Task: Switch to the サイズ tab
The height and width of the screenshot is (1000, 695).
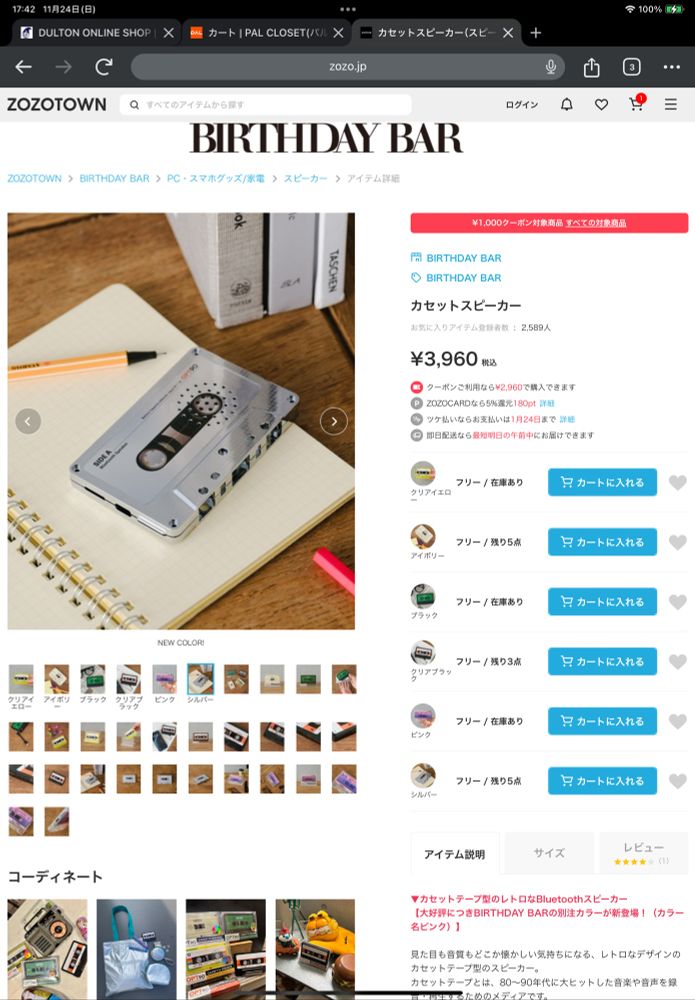Action: (x=549, y=853)
